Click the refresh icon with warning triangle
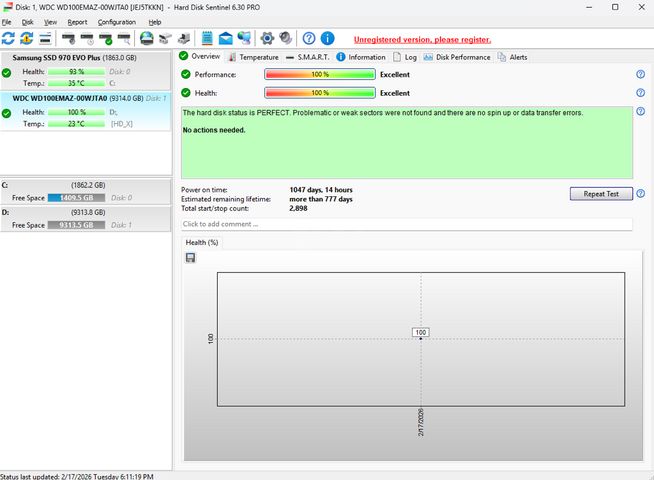This screenshot has width=654, height=480. coord(27,38)
